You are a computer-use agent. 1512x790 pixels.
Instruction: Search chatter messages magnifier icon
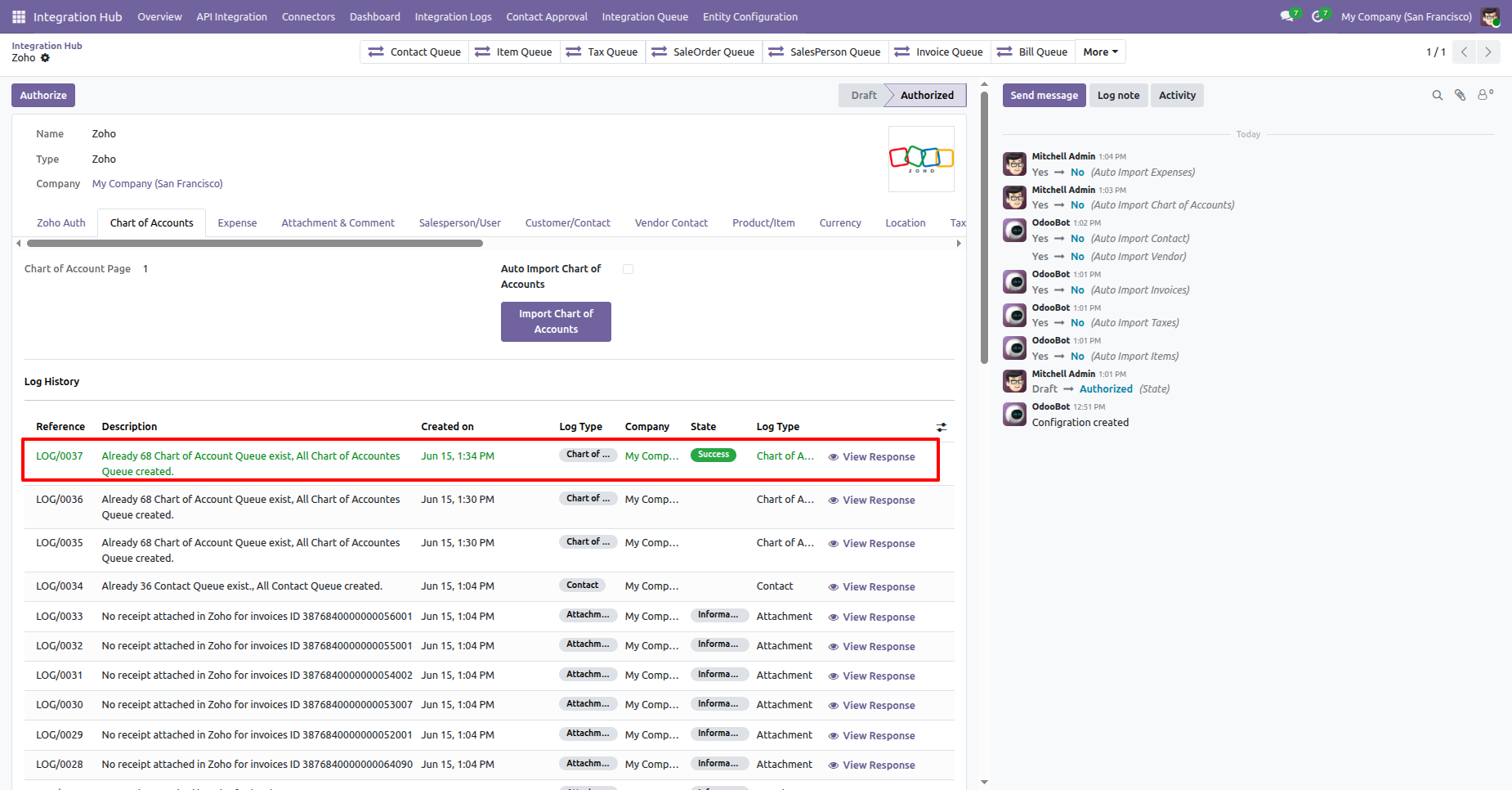pyautogui.click(x=1437, y=96)
